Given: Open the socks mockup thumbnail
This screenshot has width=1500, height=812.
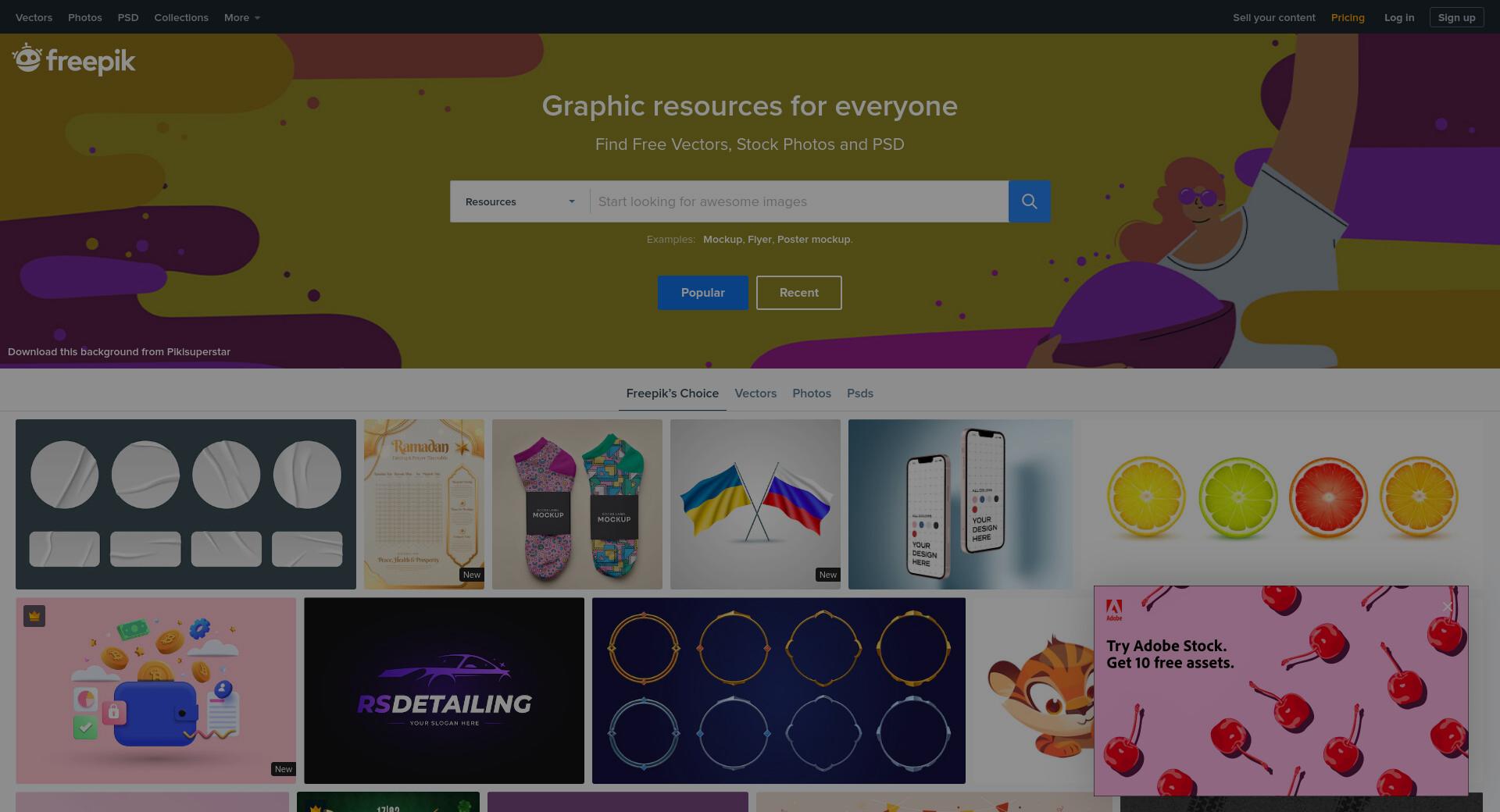Looking at the screenshot, I should coord(577,504).
